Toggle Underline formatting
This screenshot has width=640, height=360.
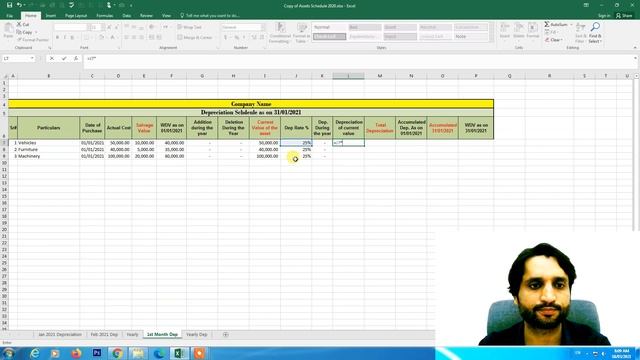(72, 37)
